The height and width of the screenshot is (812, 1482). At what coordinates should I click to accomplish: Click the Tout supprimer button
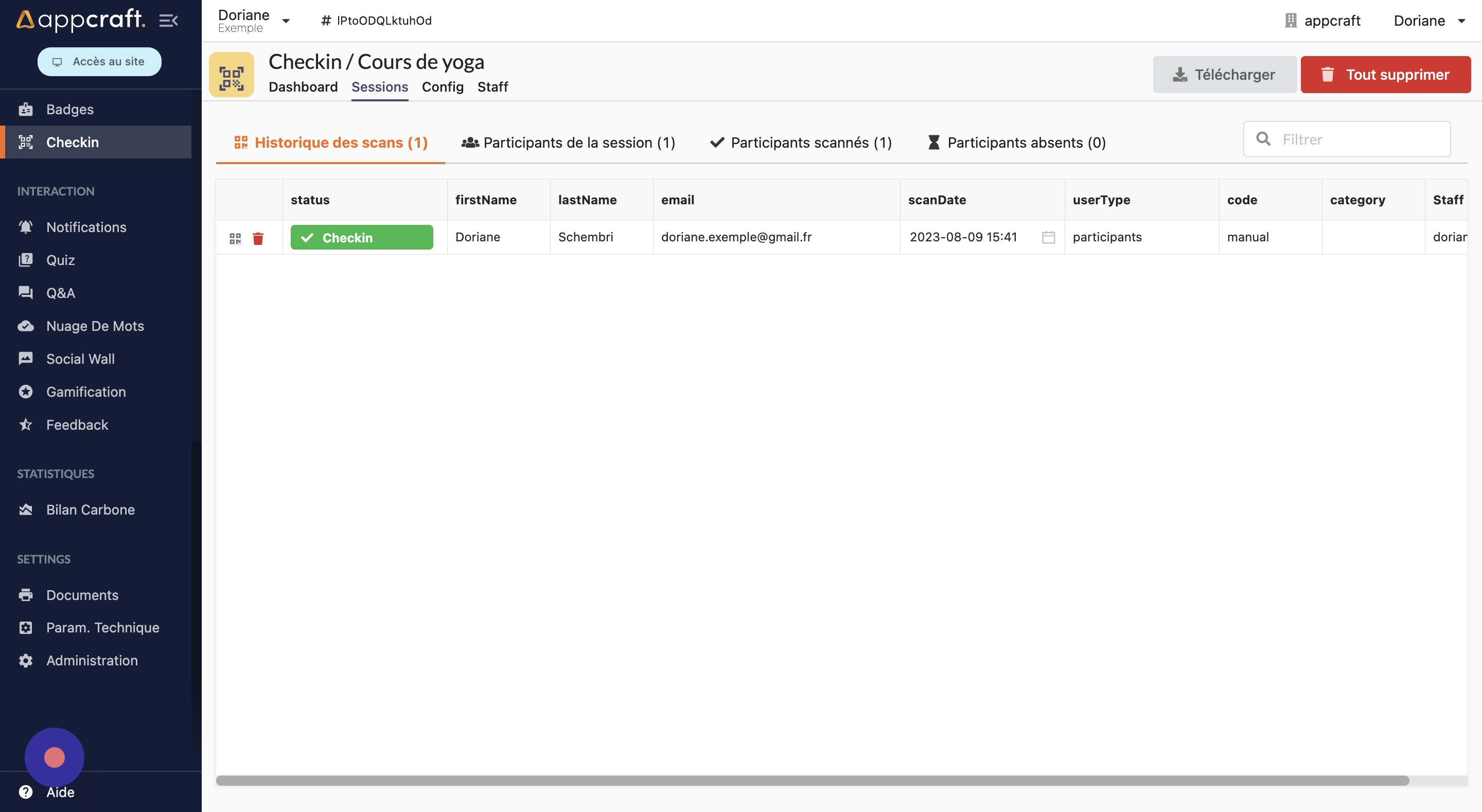tap(1385, 75)
